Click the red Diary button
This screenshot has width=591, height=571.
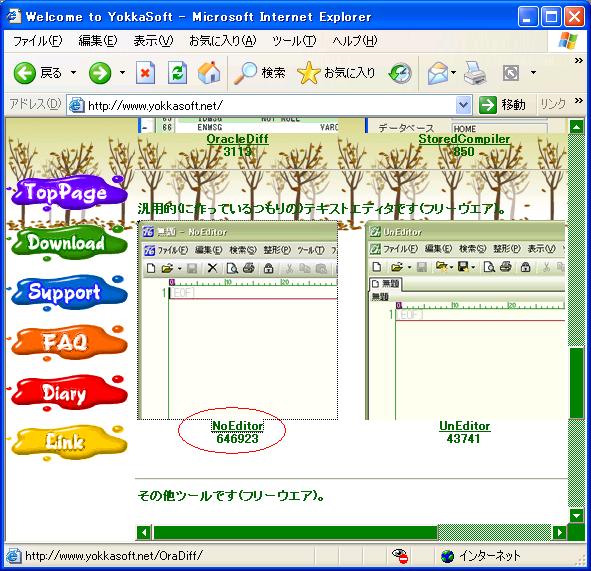(x=69, y=393)
